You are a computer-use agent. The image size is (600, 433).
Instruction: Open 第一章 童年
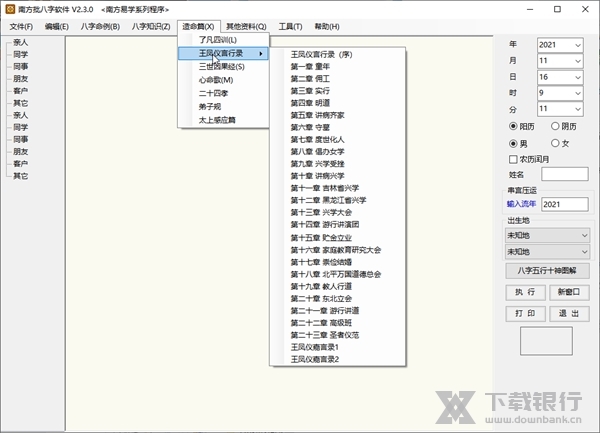coord(338,67)
